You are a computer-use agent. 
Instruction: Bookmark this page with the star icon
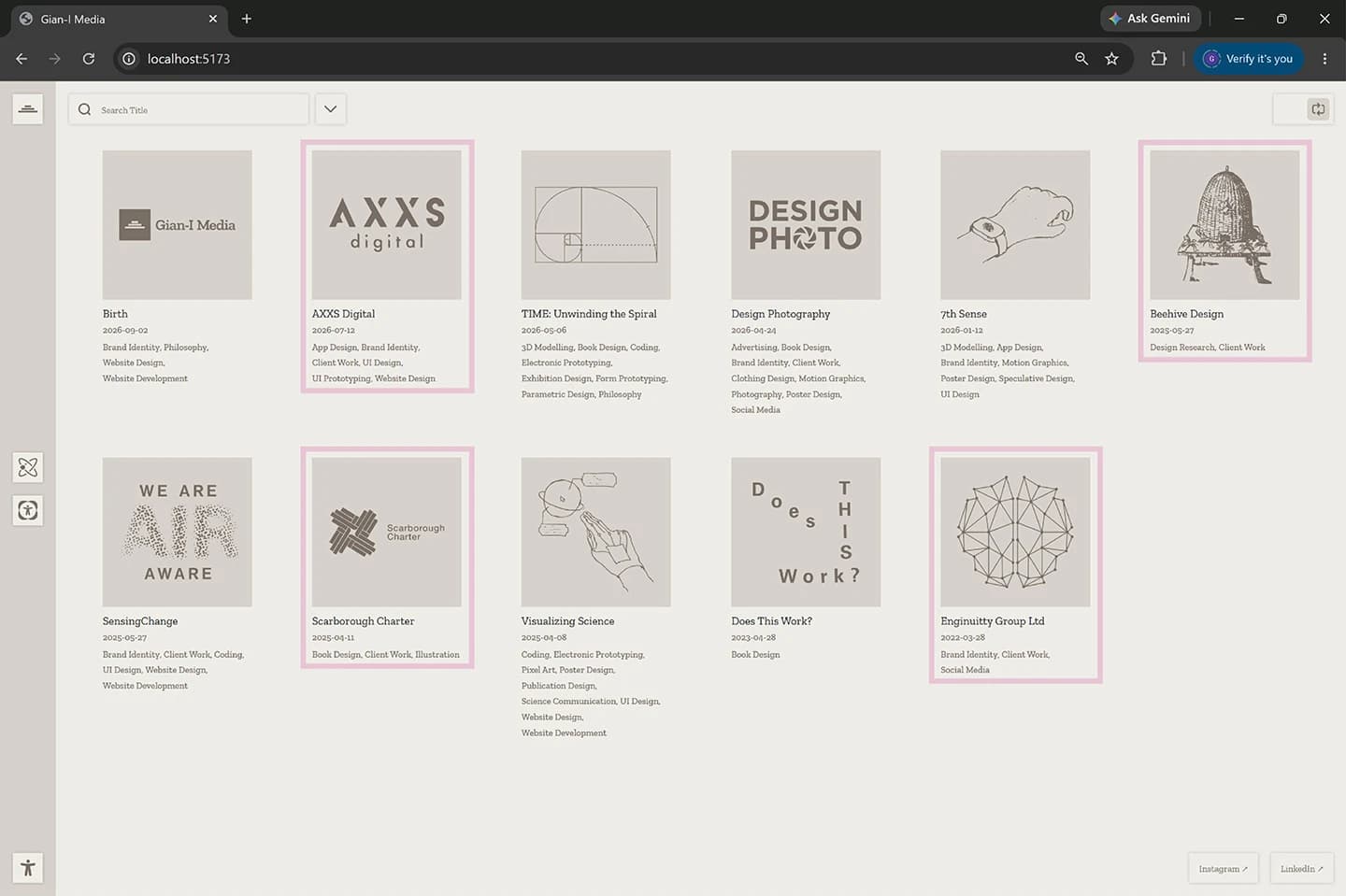(1111, 58)
